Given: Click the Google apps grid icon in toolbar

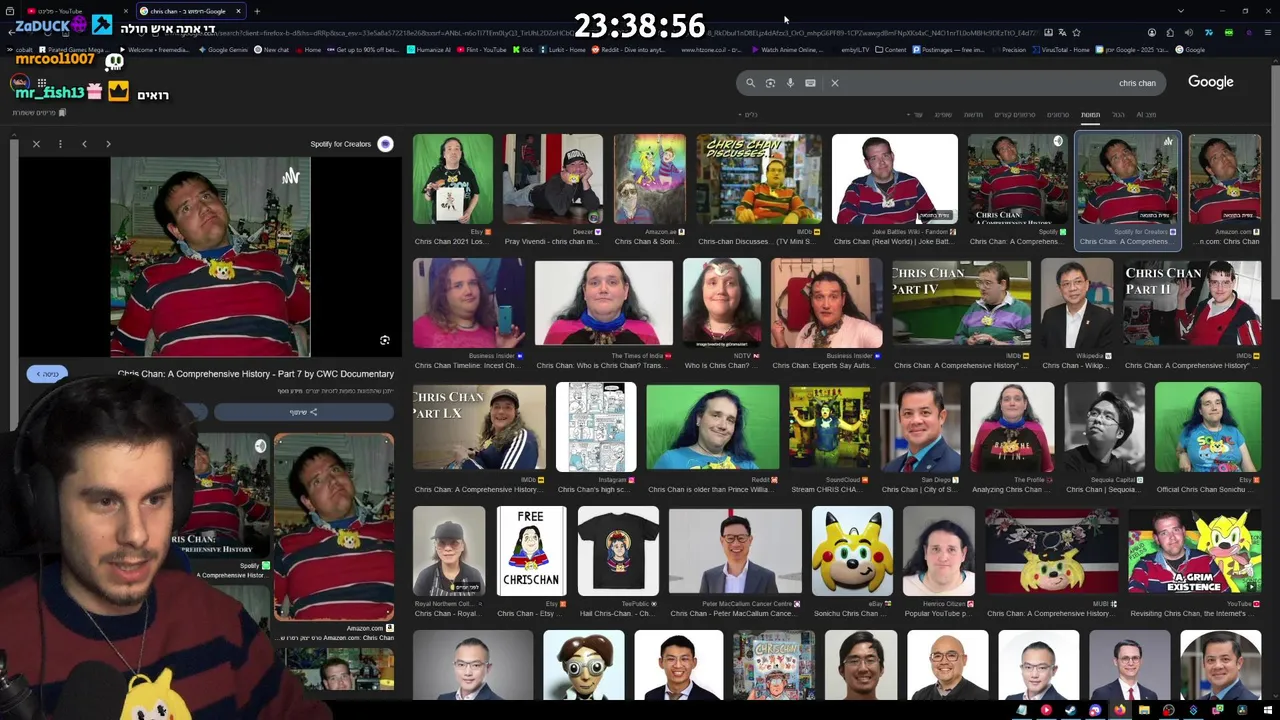Looking at the screenshot, I should click(43, 82).
